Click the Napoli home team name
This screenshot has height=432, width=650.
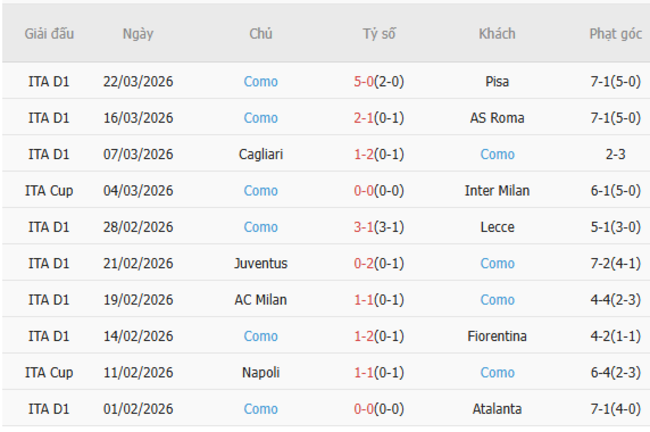coord(261,373)
